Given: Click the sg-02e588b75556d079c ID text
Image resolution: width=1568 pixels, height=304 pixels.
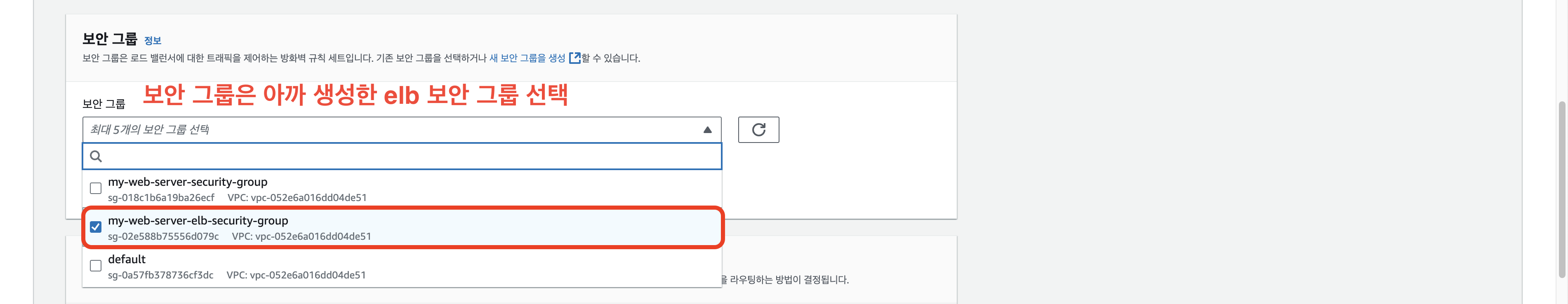Looking at the screenshot, I should pos(163,236).
